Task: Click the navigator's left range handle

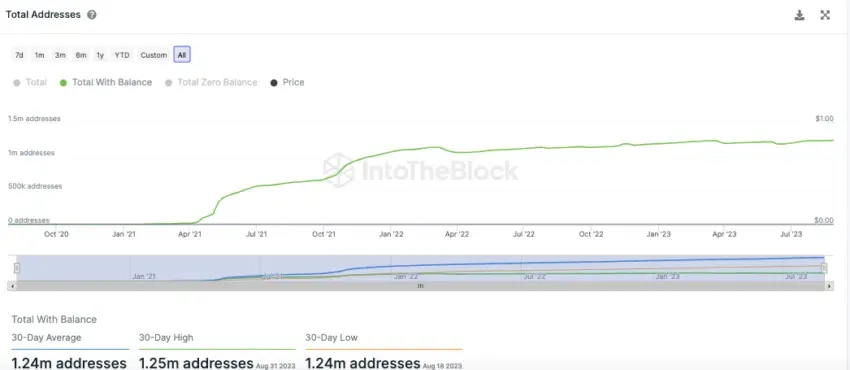Action: pyautogui.click(x=17, y=268)
